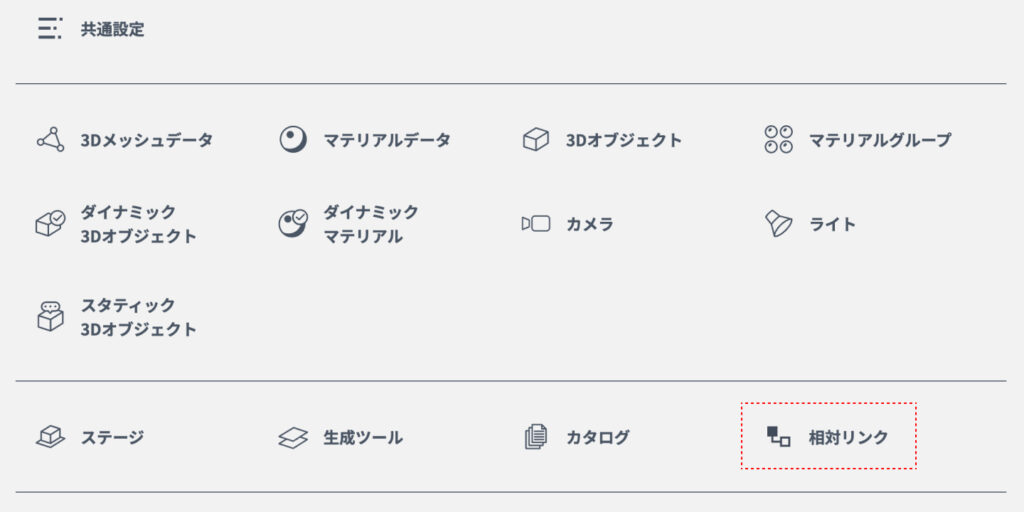Click the スタティック3Dオブジェクト box icon
This screenshot has height=512, width=1024.
click(x=50, y=317)
